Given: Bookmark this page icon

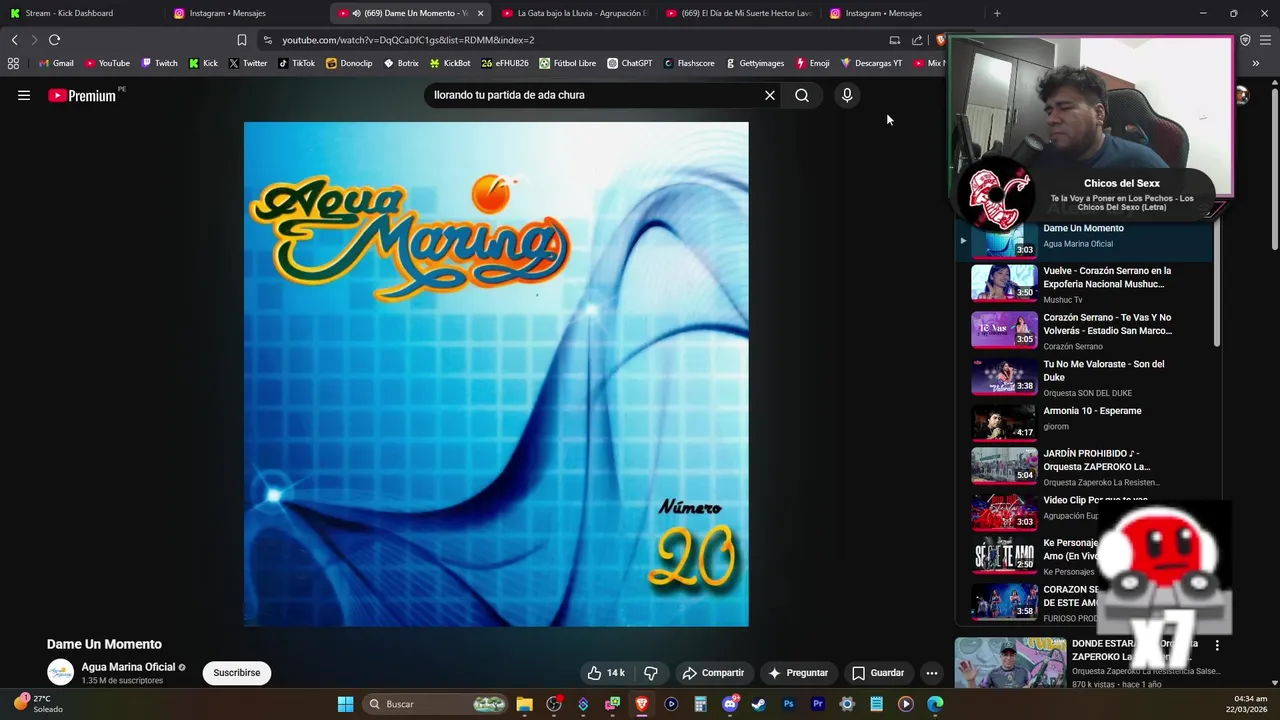Looking at the screenshot, I should pyautogui.click(x=241, y=40).
